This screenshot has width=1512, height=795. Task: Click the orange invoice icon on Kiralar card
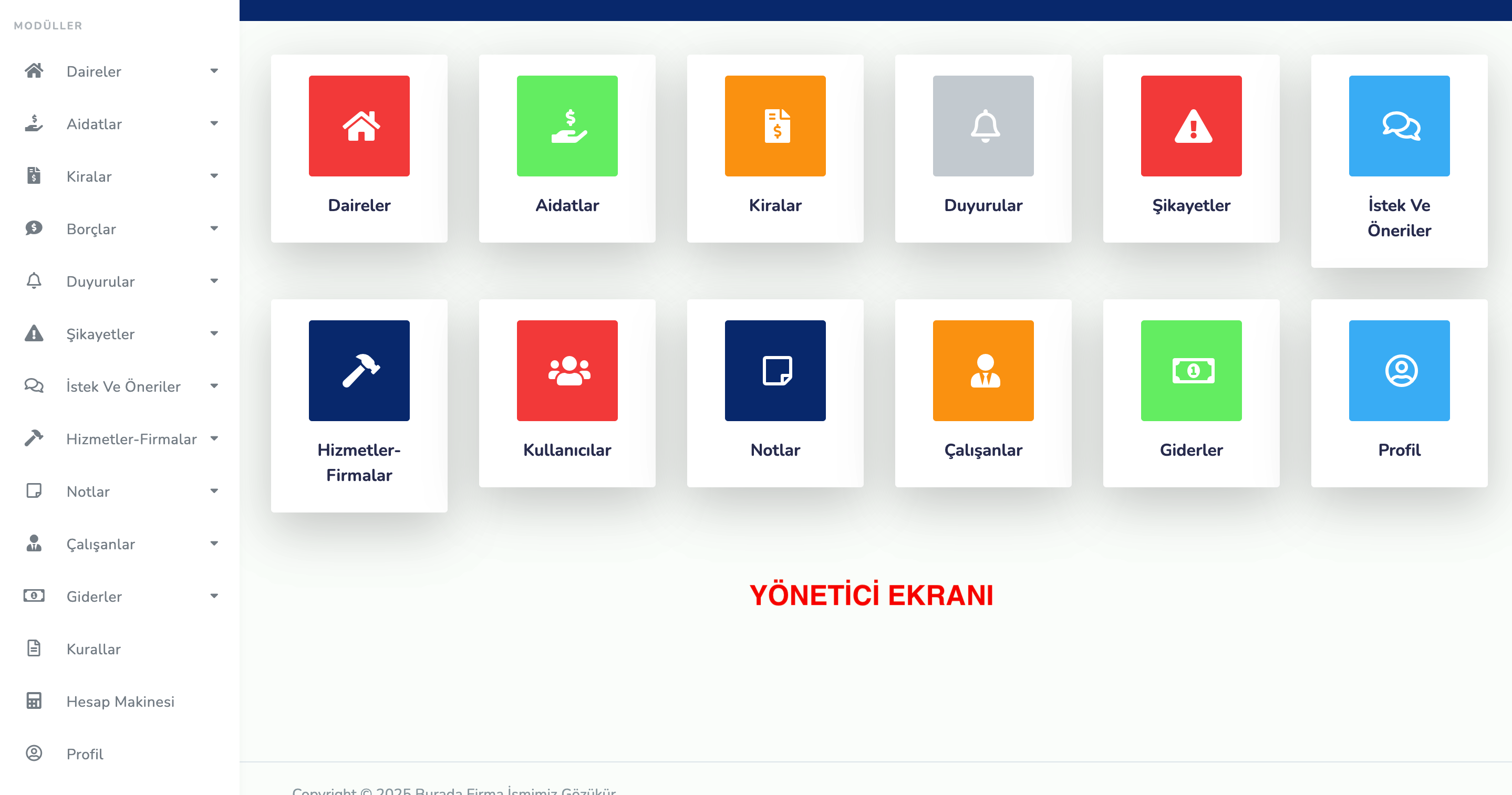775,125
